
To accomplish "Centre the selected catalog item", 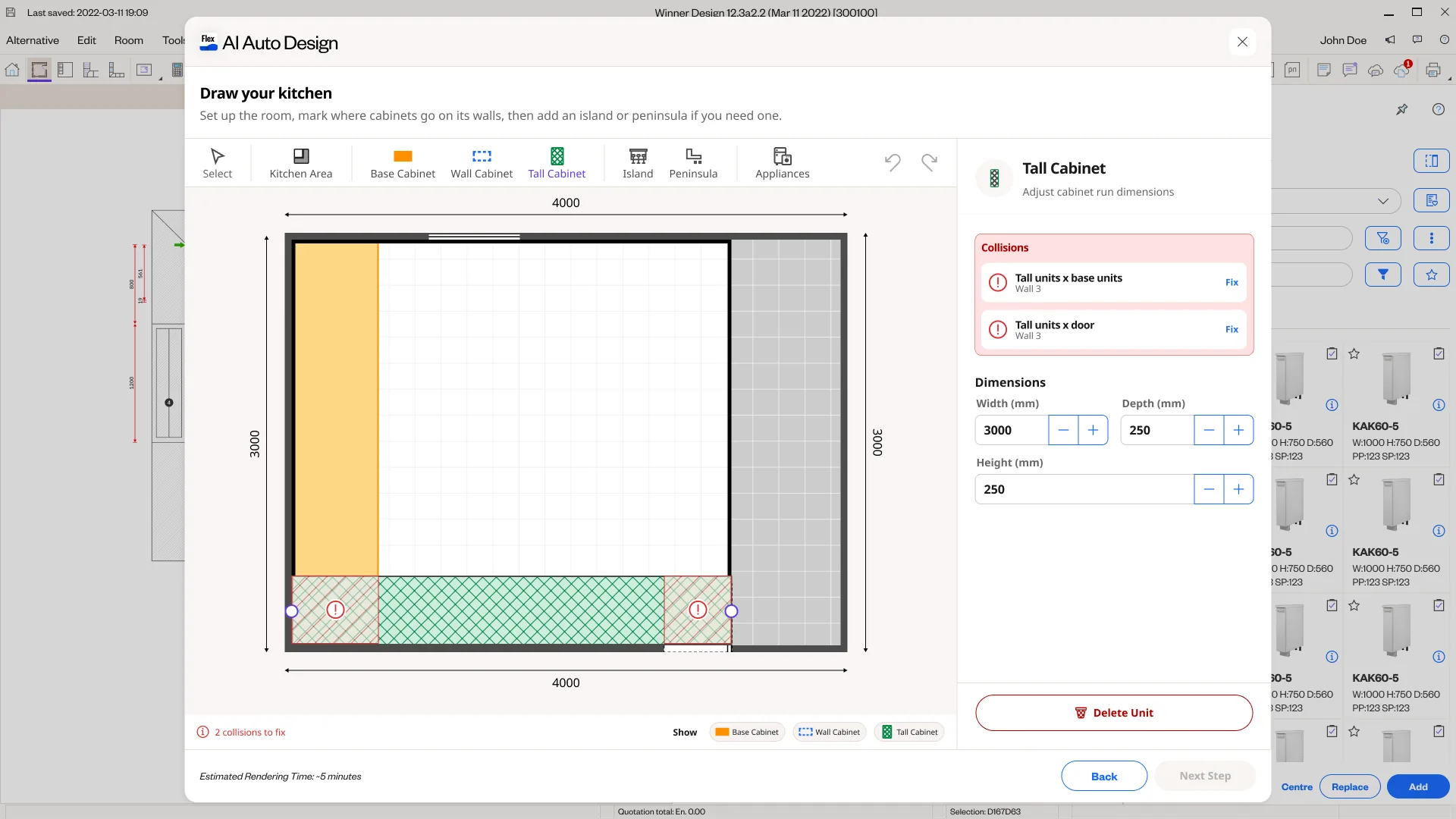I will pyautogui.click(x=1296, y=786).
